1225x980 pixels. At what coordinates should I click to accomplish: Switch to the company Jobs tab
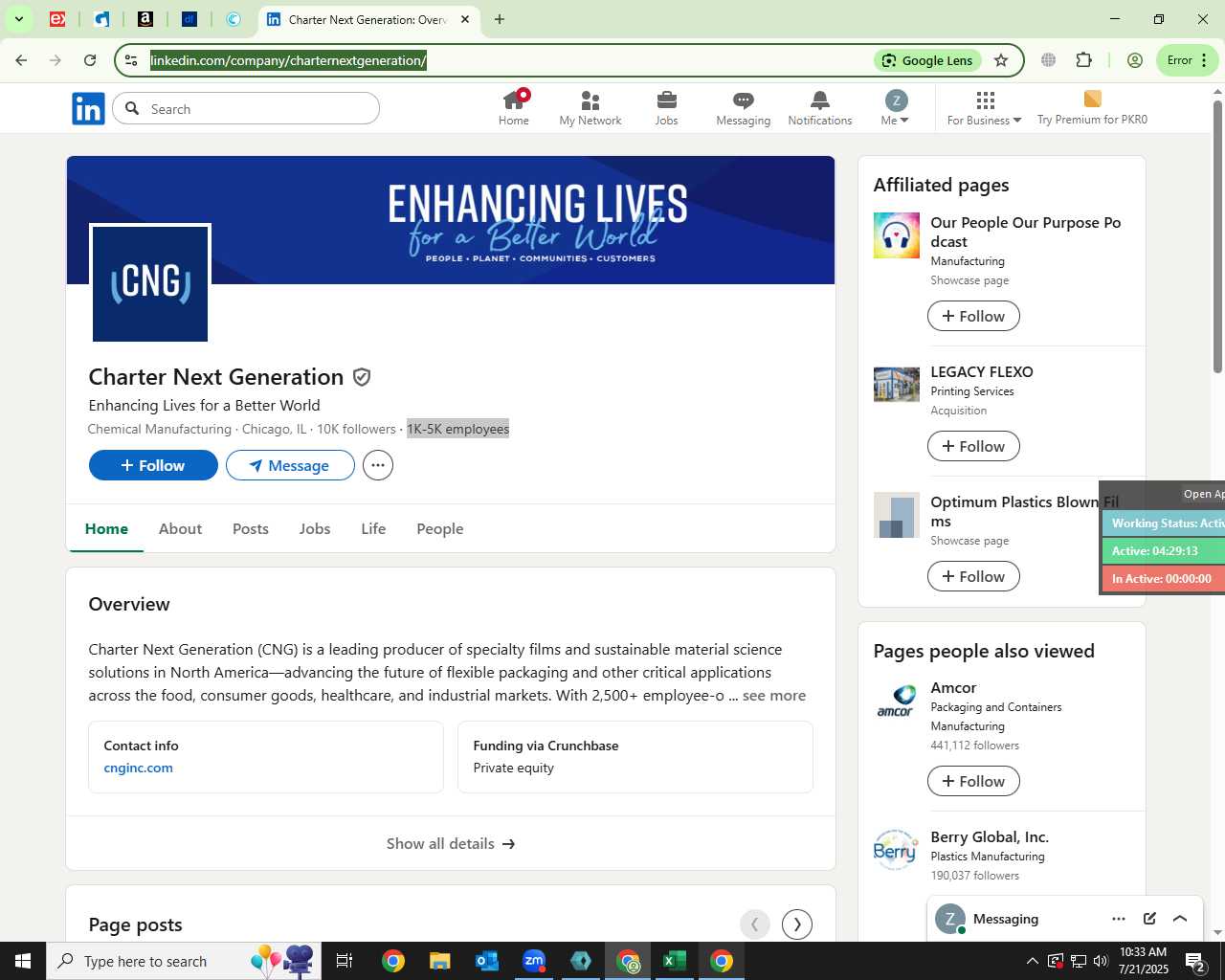(x=315, y=528)
